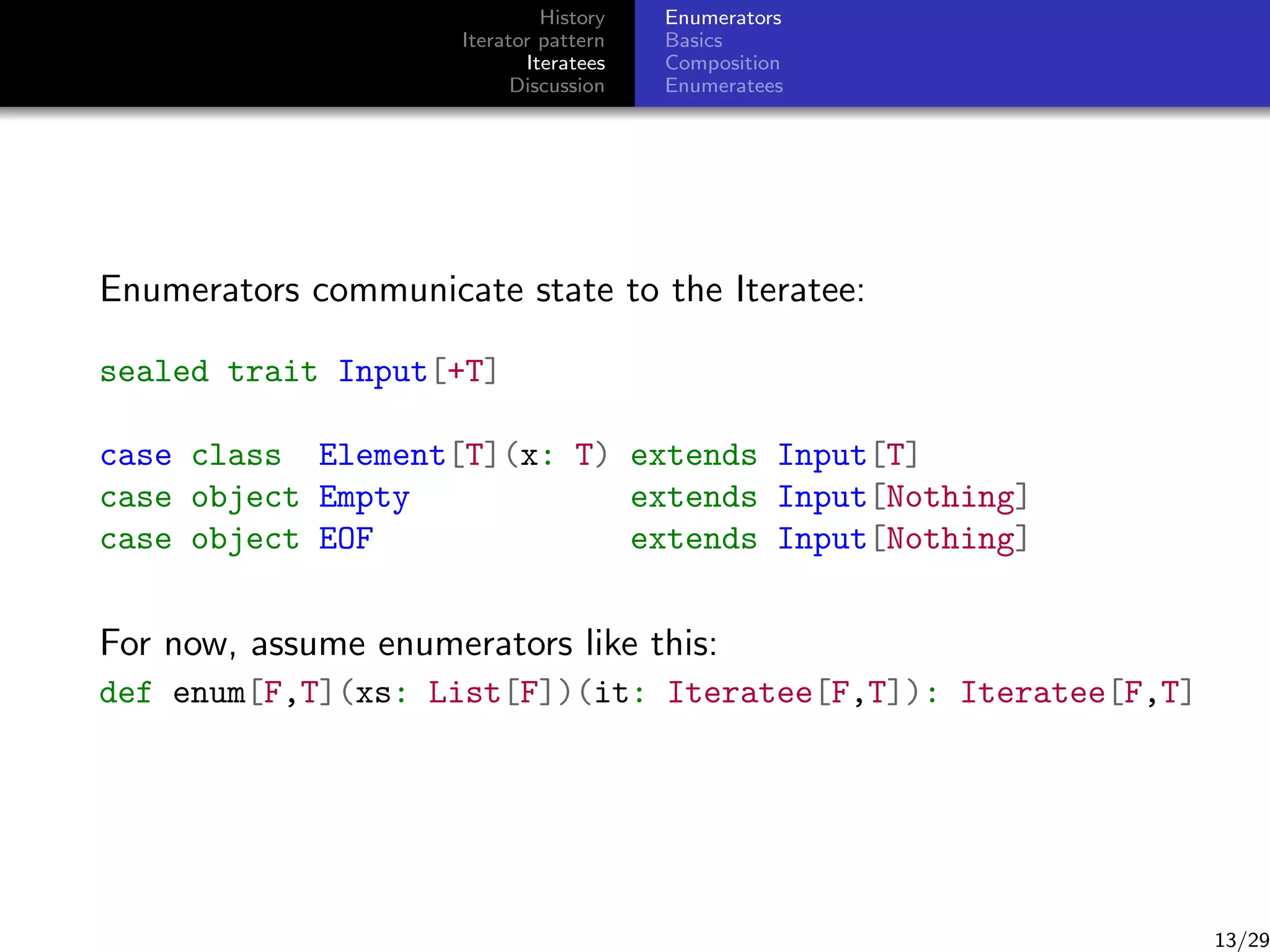Image resolution: width=1270 pixels, height=952 pixels.
Task: Click the page number '13/29'
Action: 1241,940
